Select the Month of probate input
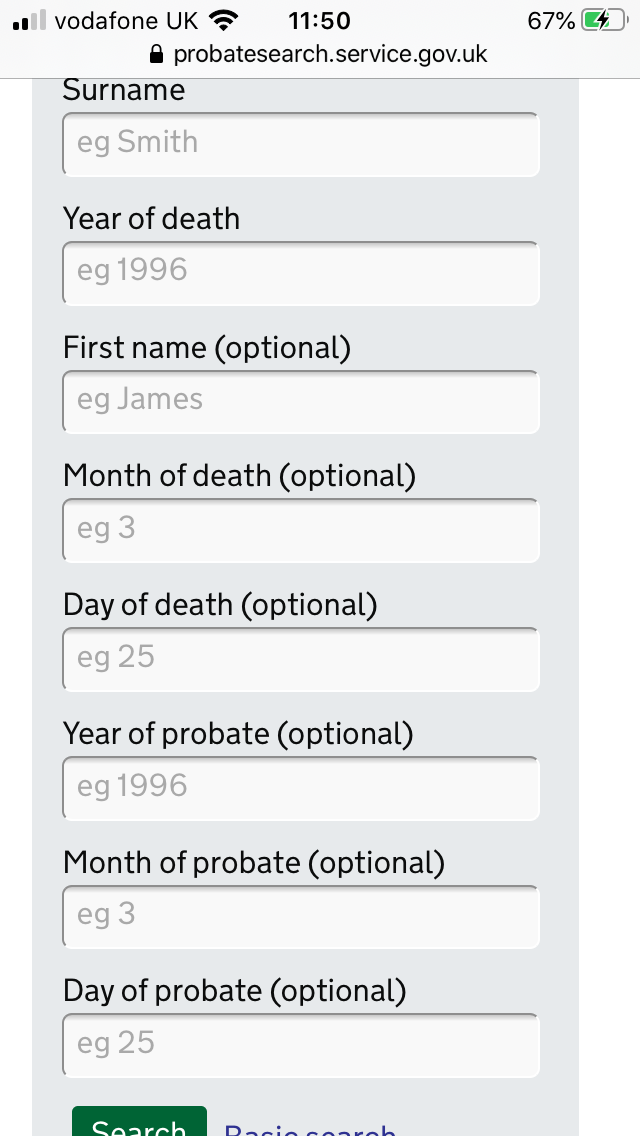The height and width of the screenshot is (1136, 640). tap(301, 916)
